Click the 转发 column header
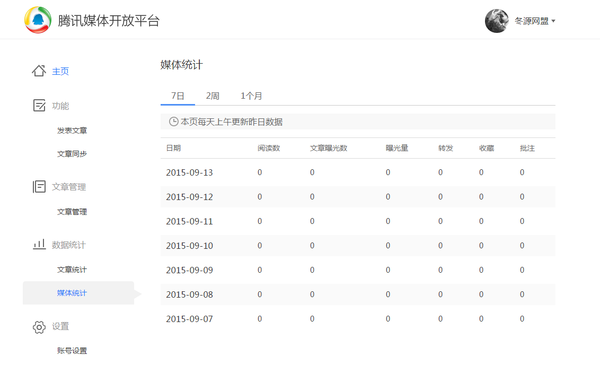The width and height of the screenshot is (600, 373). (445, 148)
